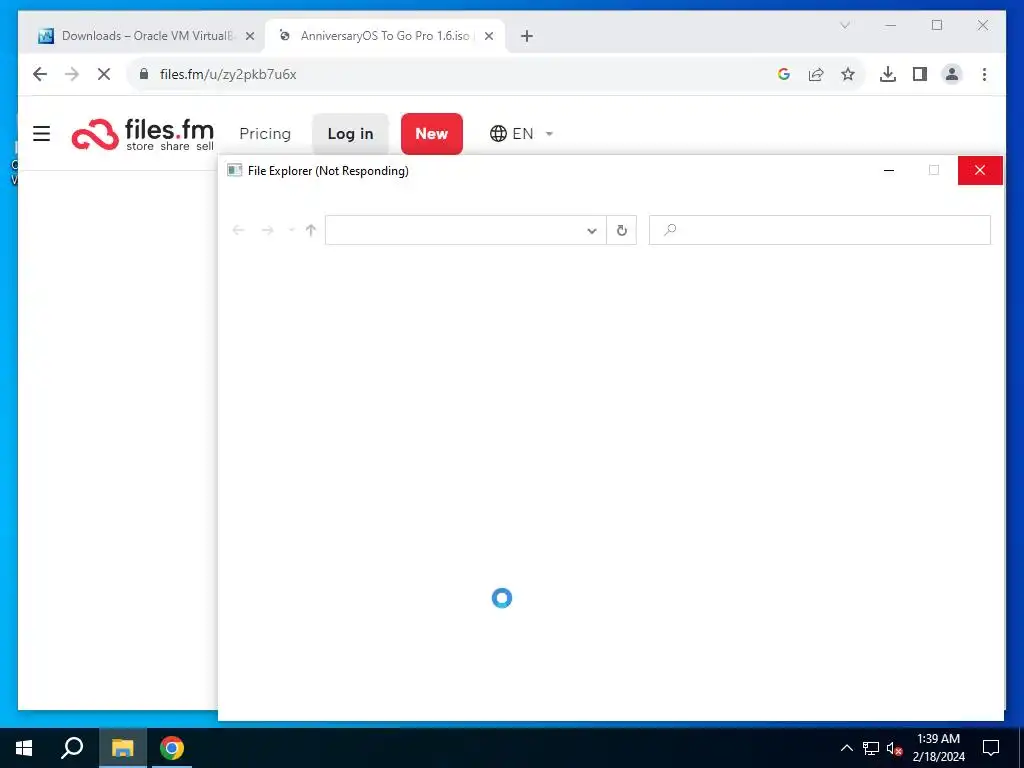View site information via lock icon
1024x768 pixels.
pos(144,74)
